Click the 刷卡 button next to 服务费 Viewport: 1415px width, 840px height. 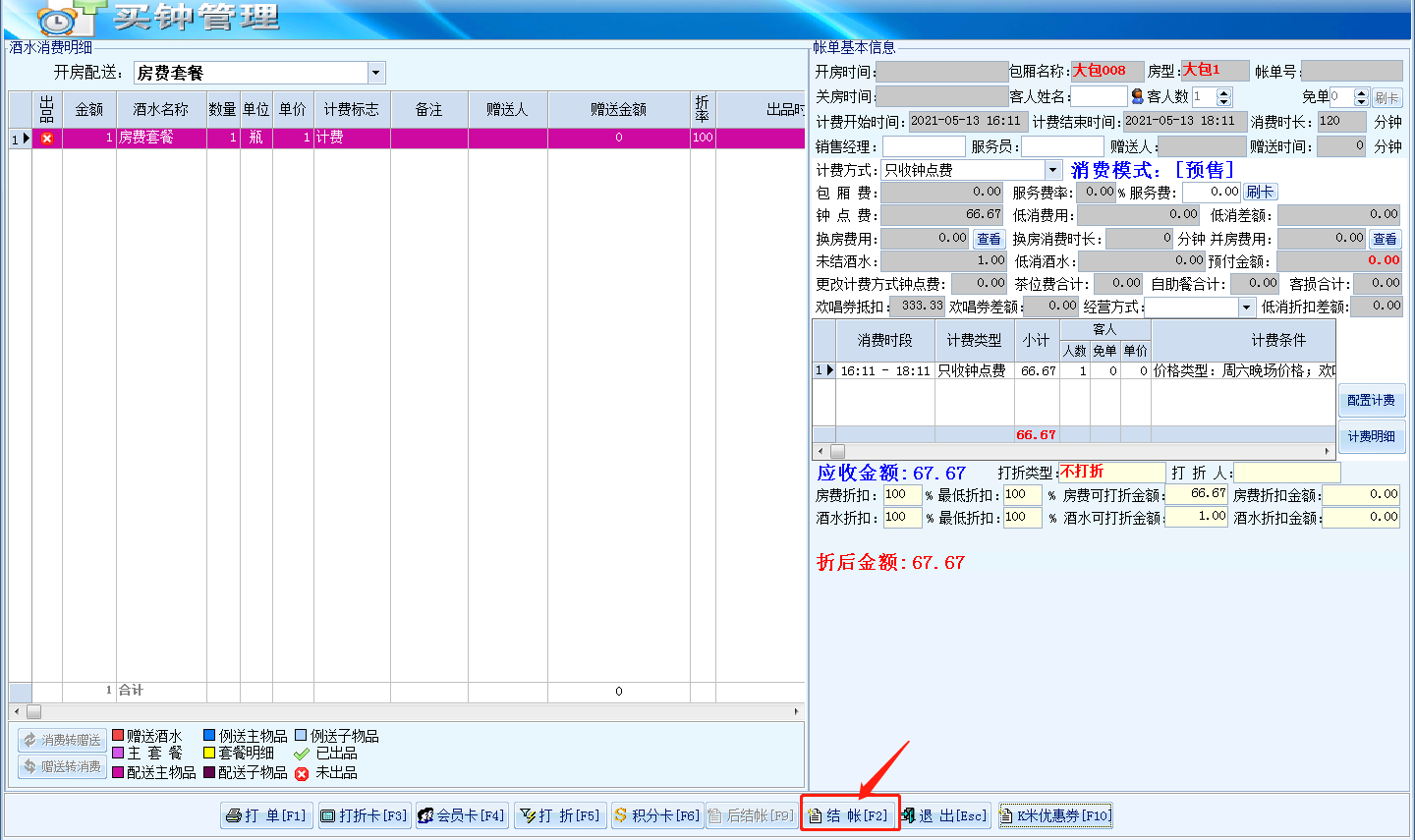click(1260, 193)
